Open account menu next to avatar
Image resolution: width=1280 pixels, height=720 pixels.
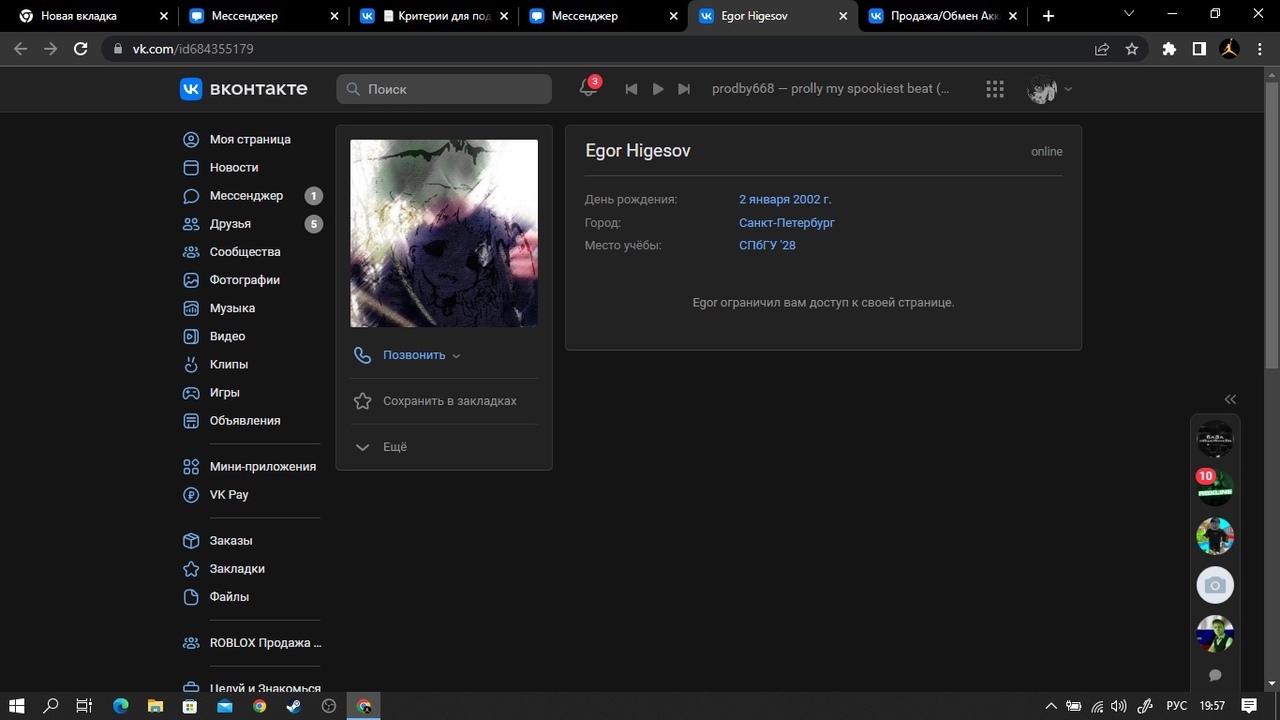point(1067,89)
